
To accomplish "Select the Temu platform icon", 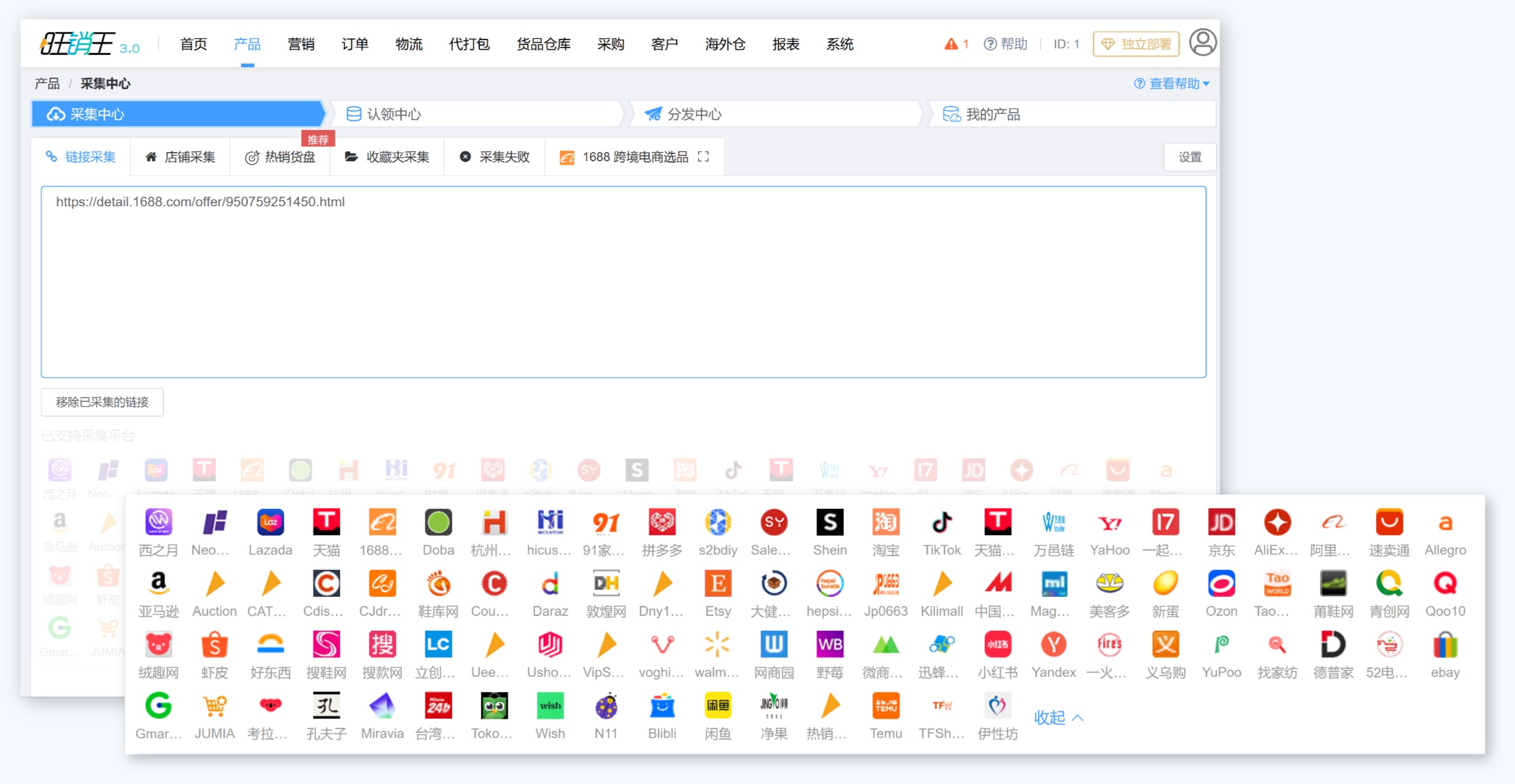I will pos(886,706).
